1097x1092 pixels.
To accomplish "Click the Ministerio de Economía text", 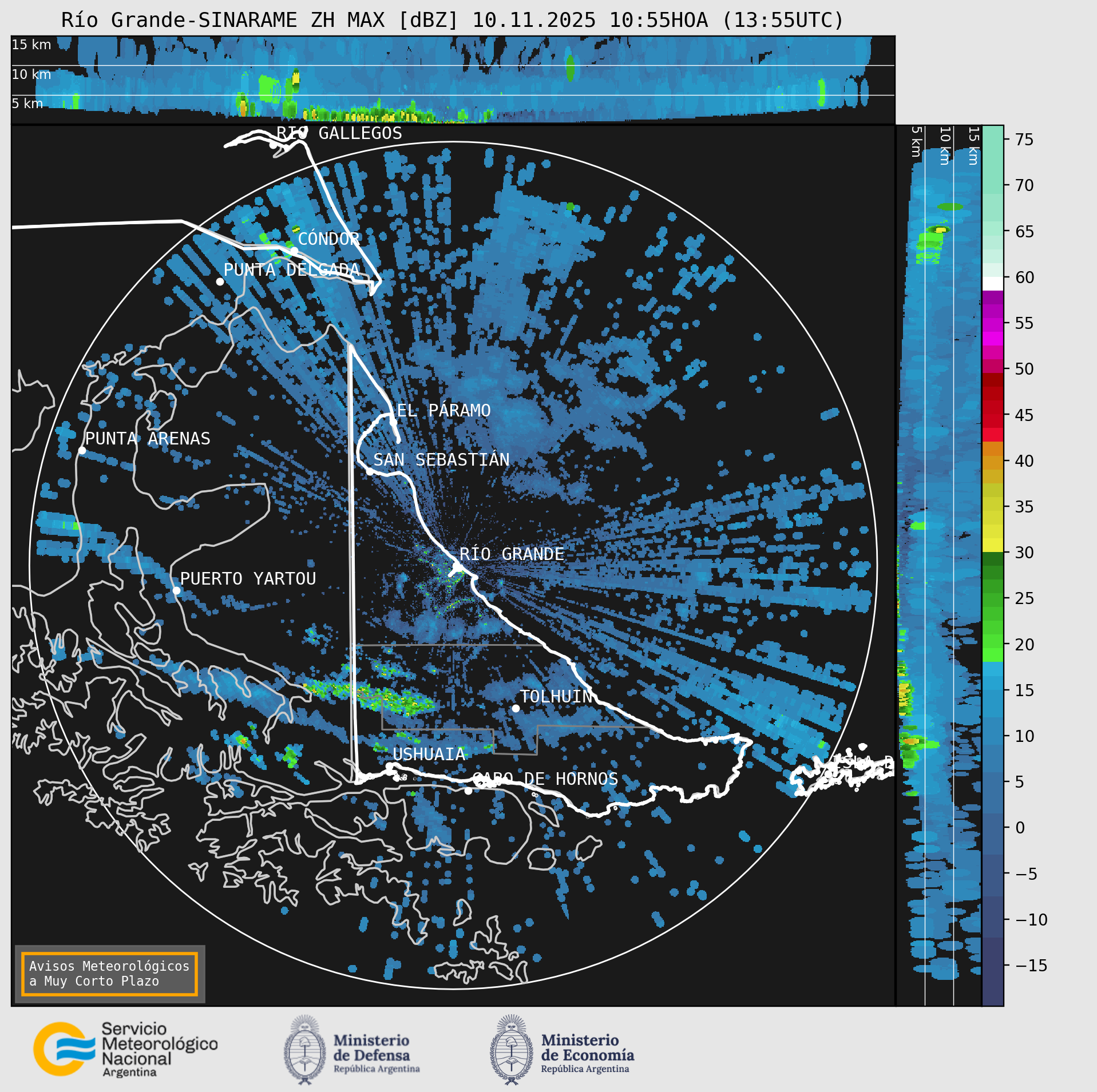I will pos(588,1054).
